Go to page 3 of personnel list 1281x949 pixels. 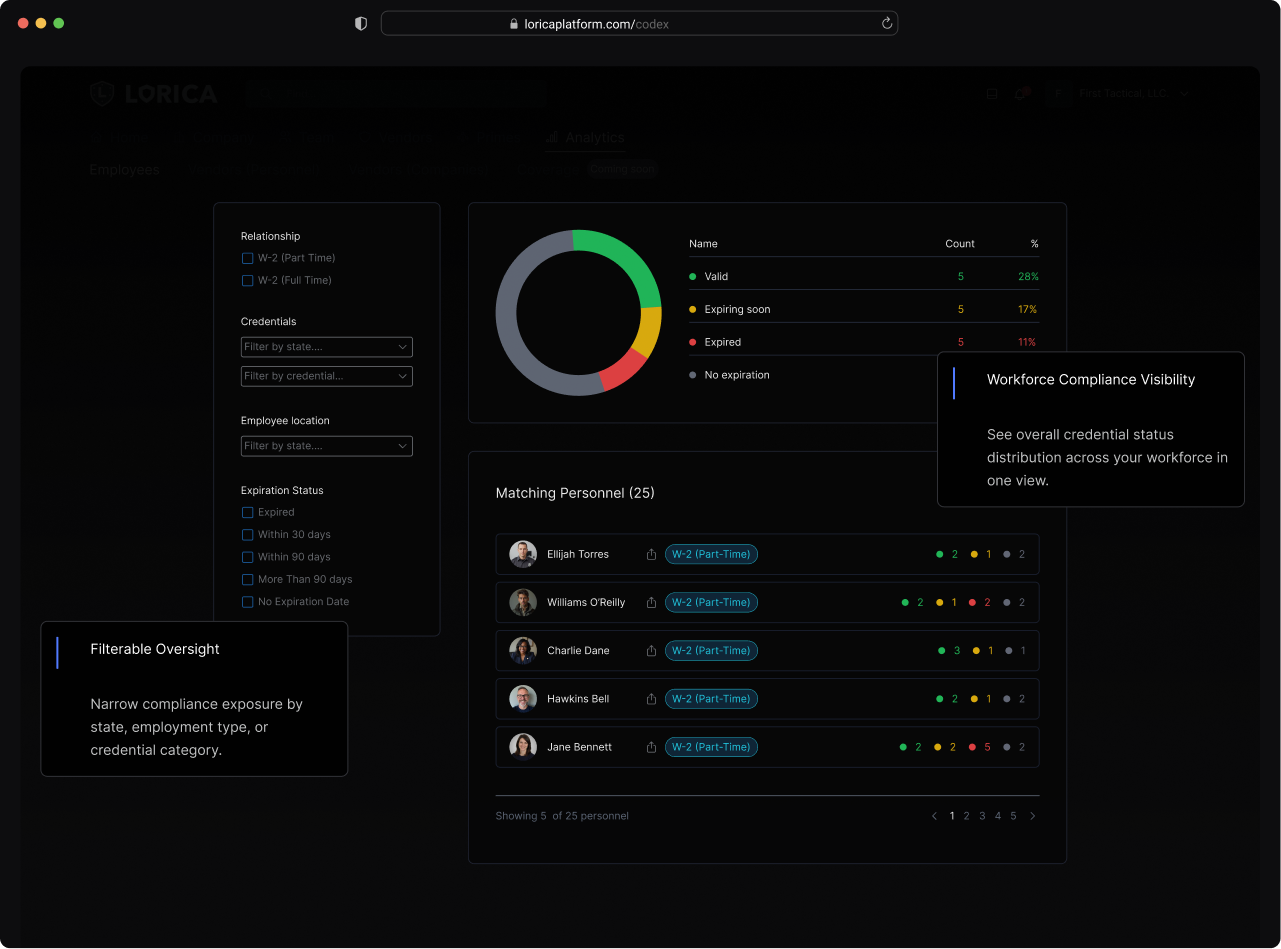point(982,816)
